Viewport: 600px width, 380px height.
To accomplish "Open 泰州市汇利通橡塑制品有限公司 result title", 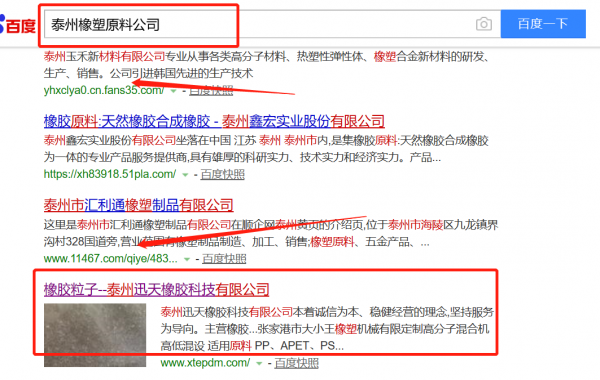I will pyautogui.click(x=139, y=205).
